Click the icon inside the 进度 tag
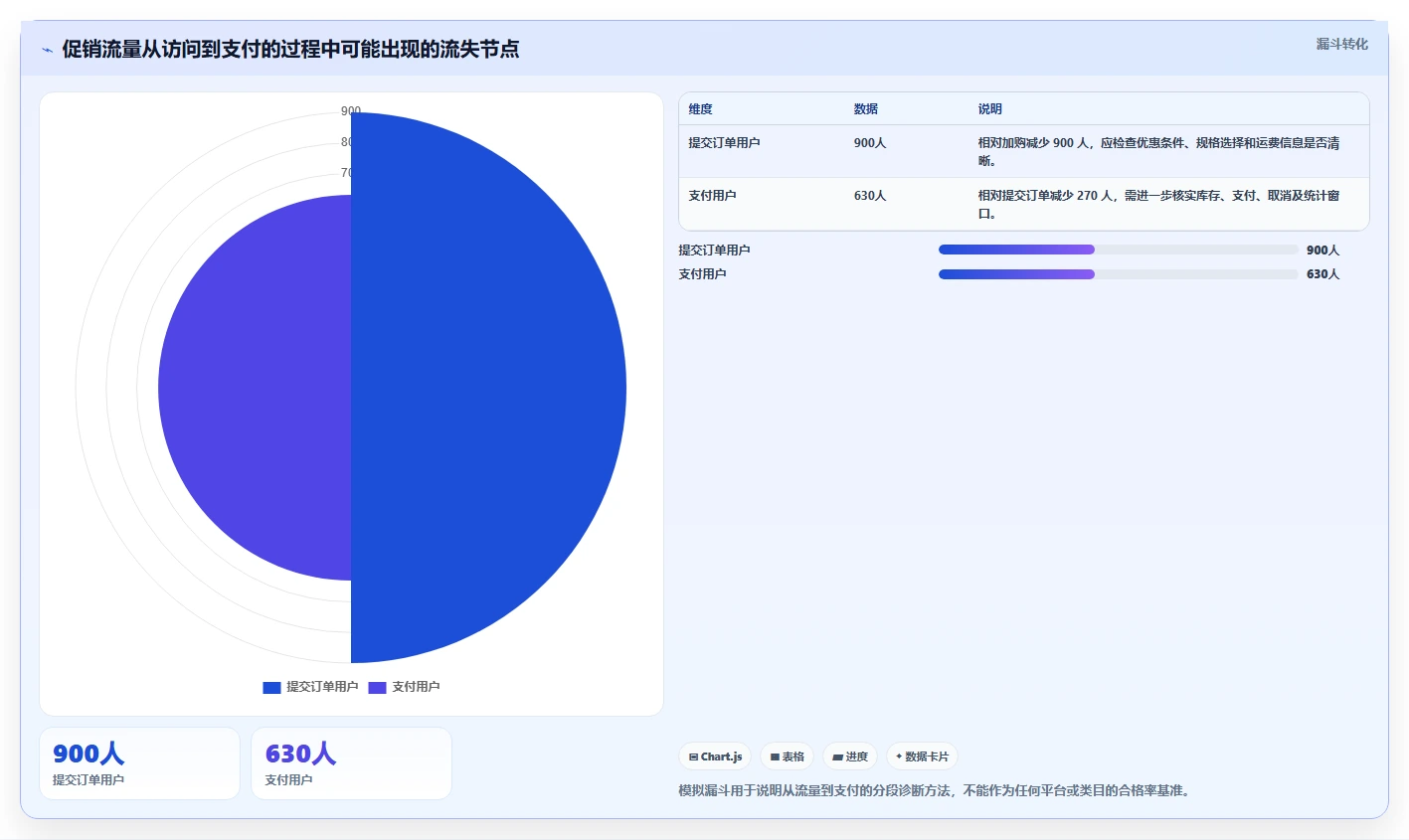 (x=837, y=757)
